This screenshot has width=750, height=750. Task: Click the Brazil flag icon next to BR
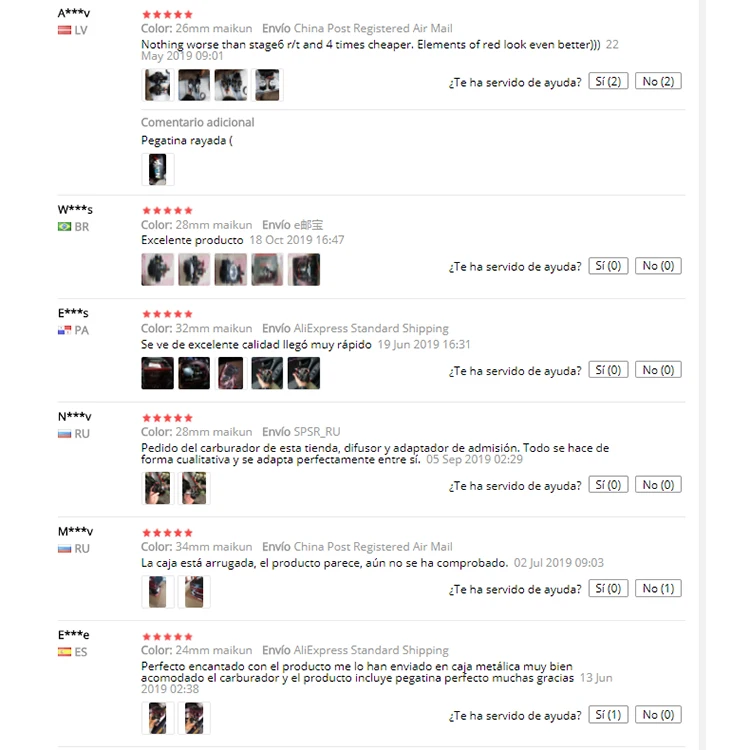(x=65, y=227)
